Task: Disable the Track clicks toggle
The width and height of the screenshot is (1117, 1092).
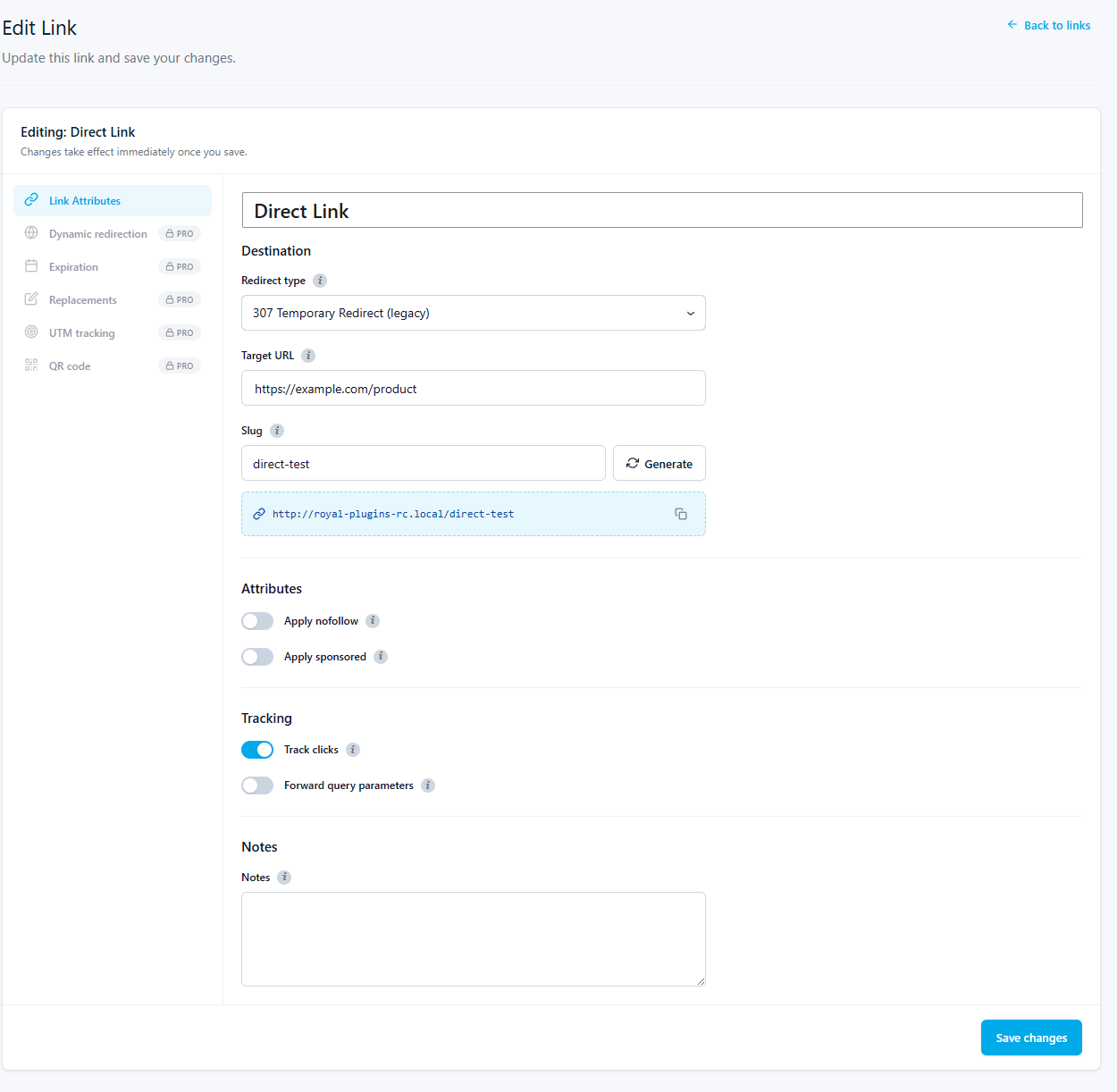Action: (257, 750)
